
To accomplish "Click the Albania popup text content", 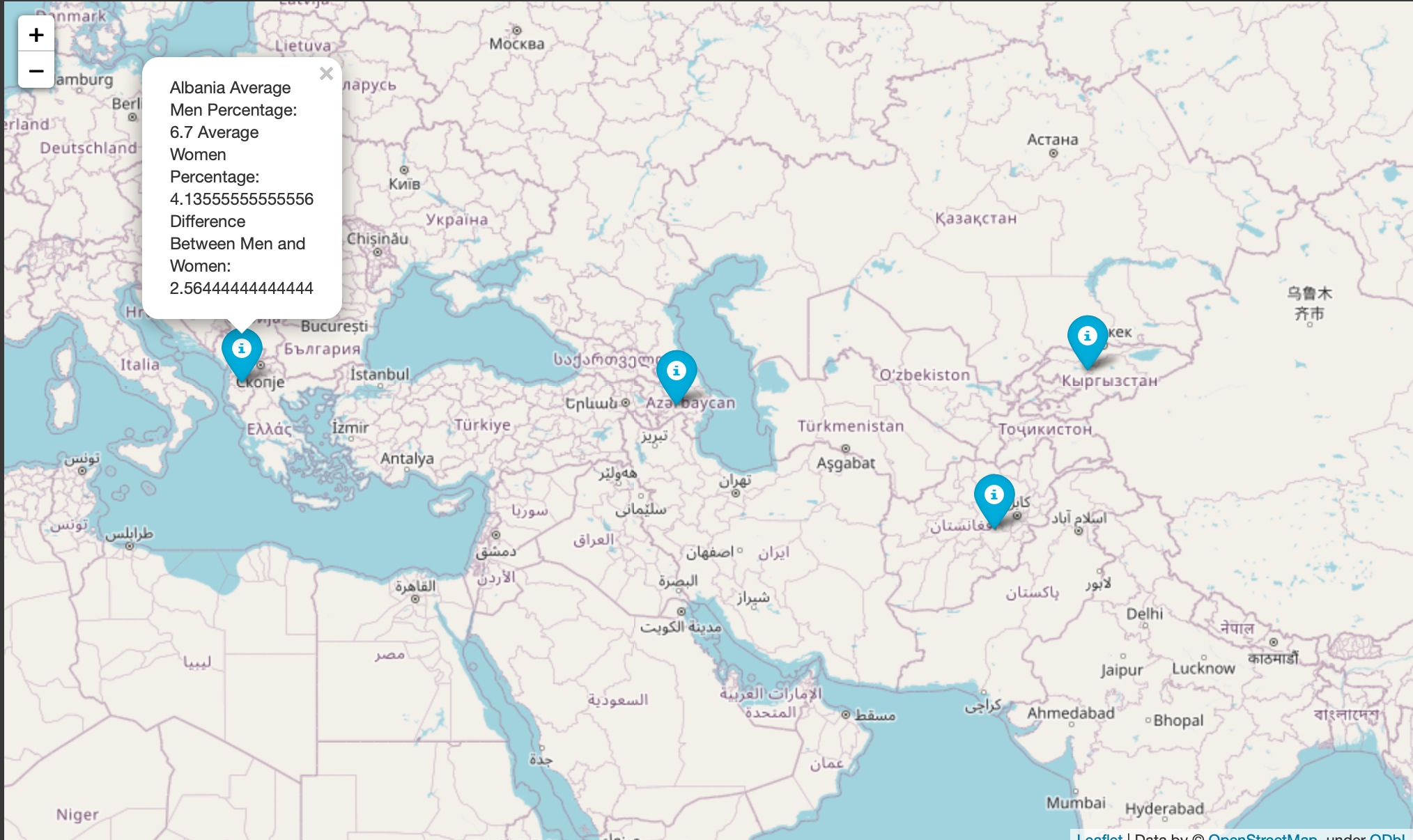I will click(x=241, y=188).
